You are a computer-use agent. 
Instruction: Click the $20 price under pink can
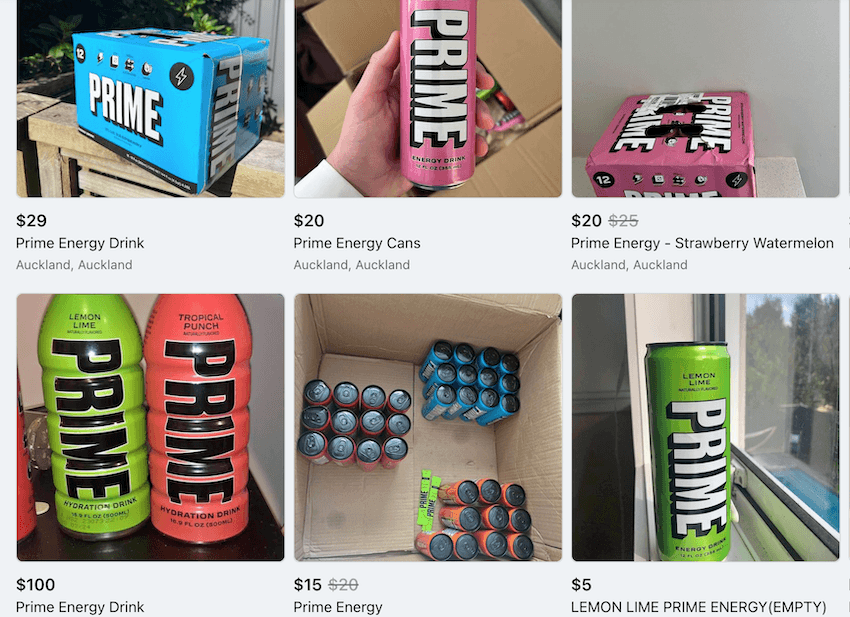tap(309, 221)
